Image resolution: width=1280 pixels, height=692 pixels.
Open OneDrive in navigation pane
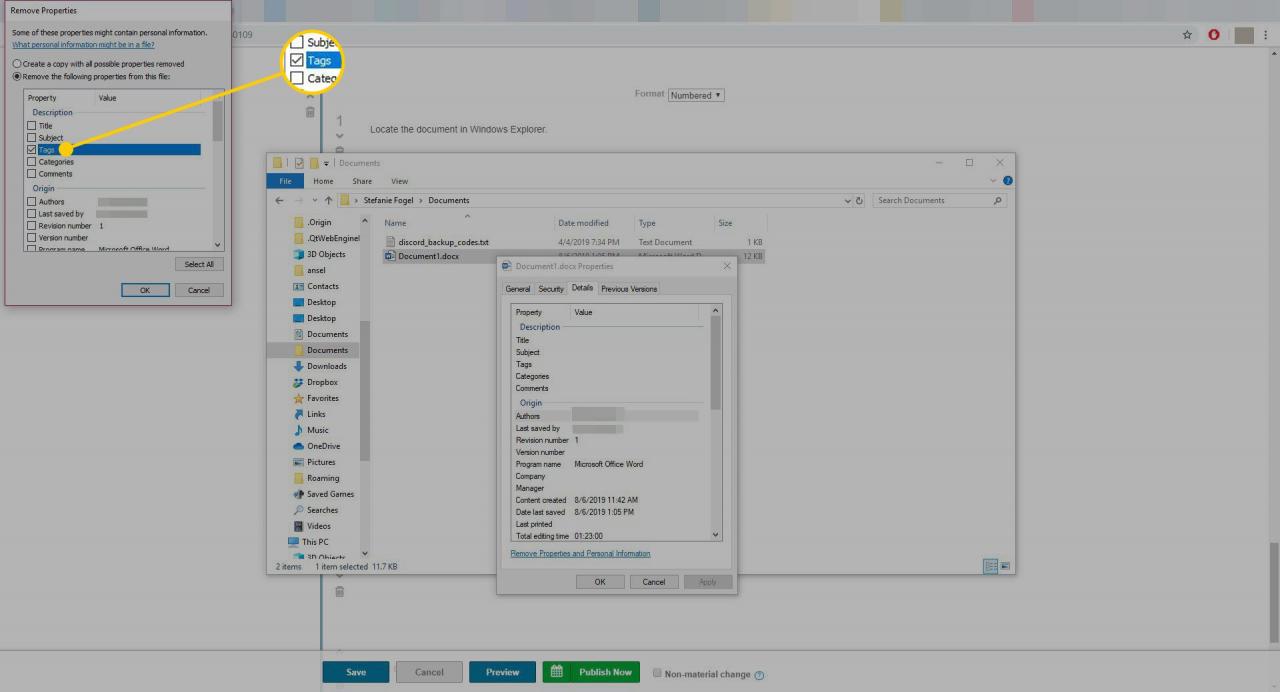tap(323, 446)
